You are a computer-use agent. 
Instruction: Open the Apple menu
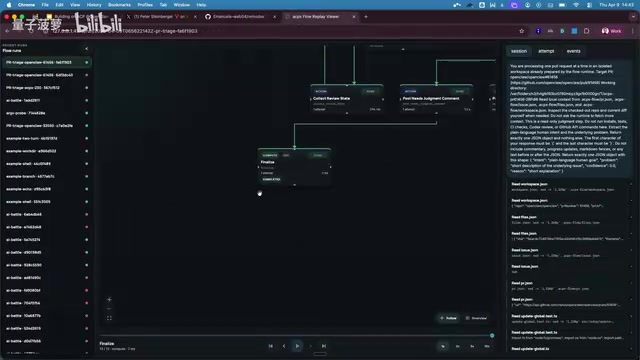click(x=9, y=5)
